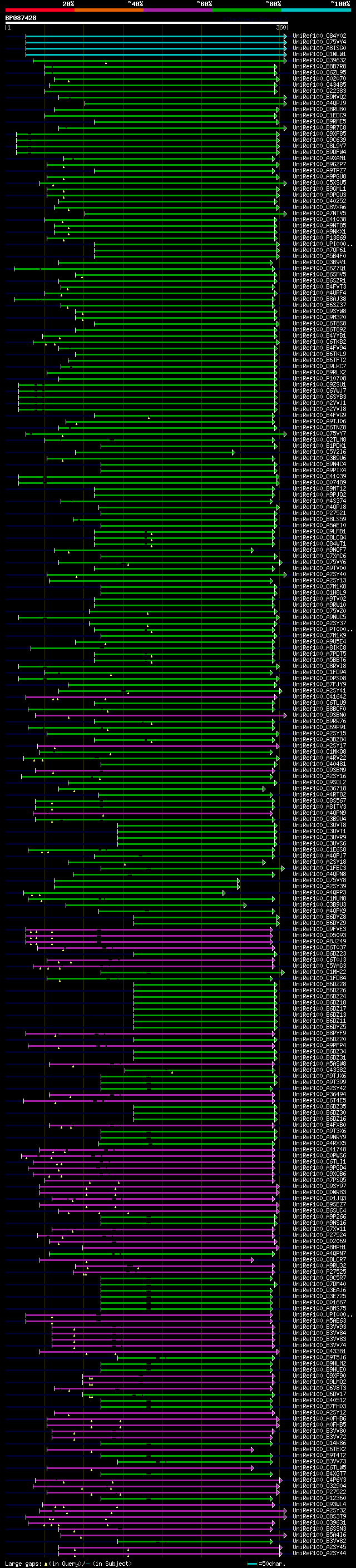Click the UniRef100_B9DFW4 entry

point(319,152)
